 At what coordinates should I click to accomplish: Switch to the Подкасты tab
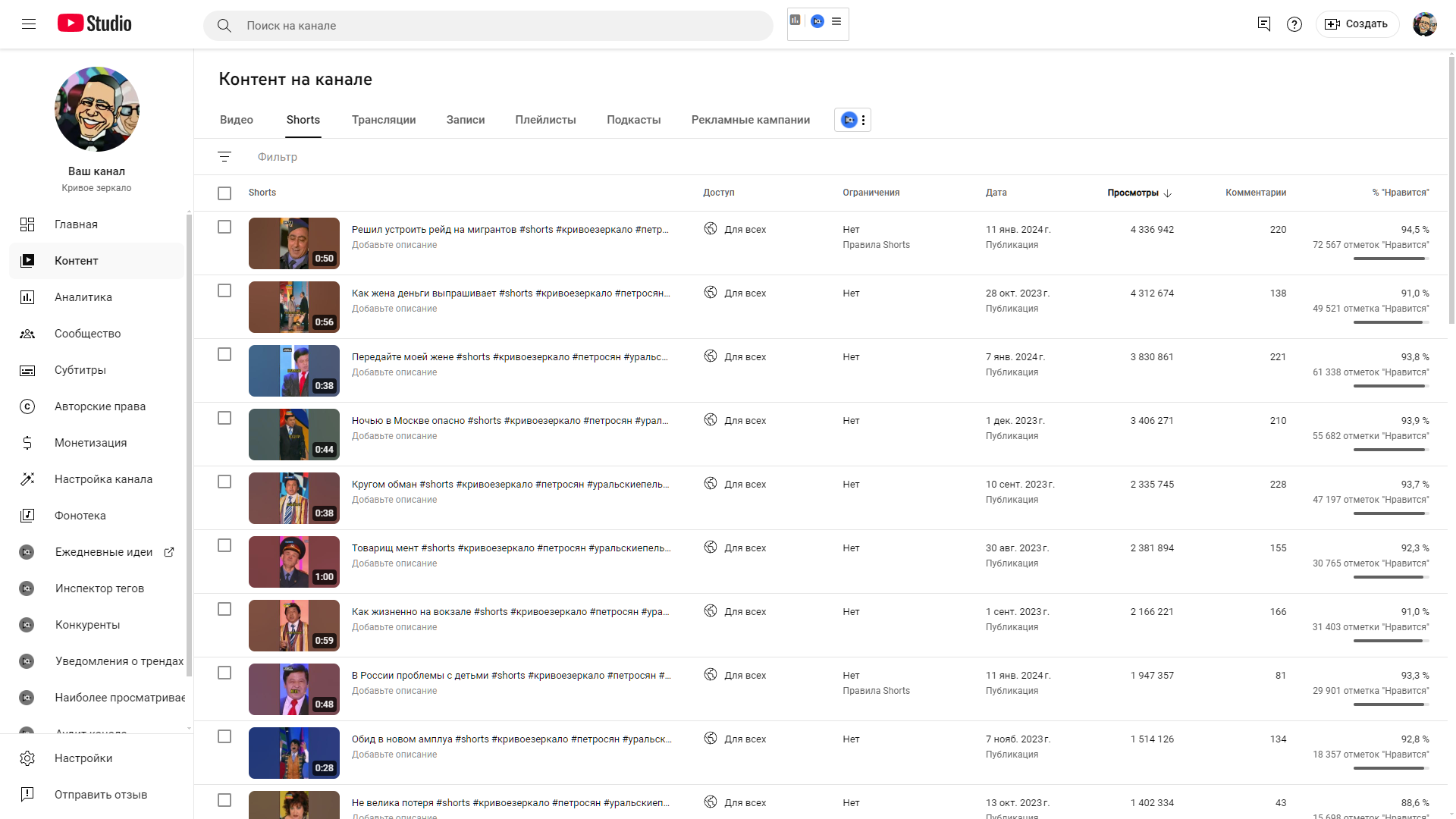pos(634,120)
